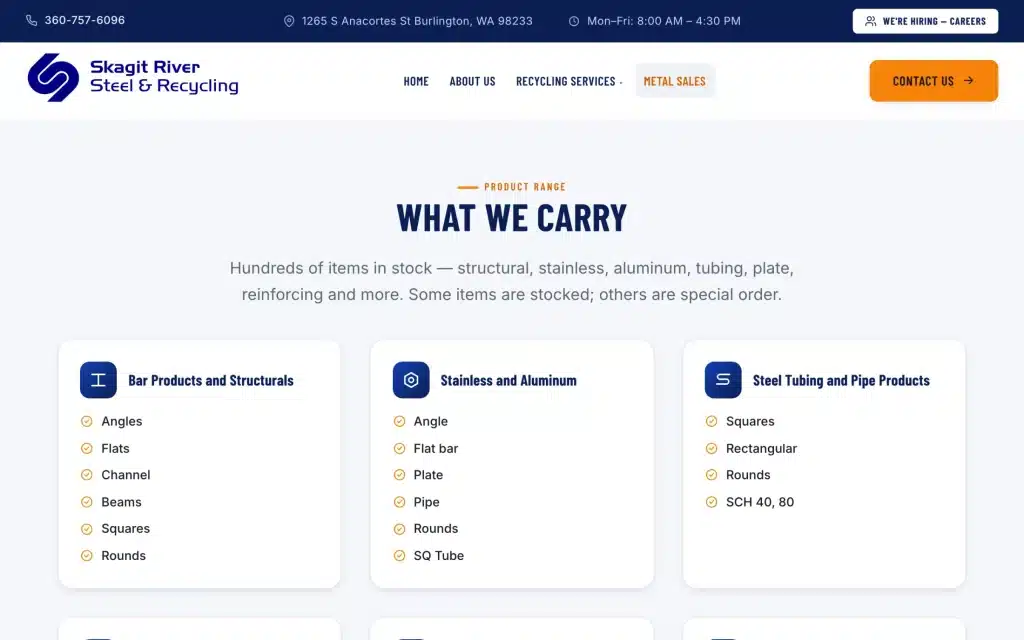1024x640 pixels.
Task: Click the Plate list item
Action: tap(428, 475)
